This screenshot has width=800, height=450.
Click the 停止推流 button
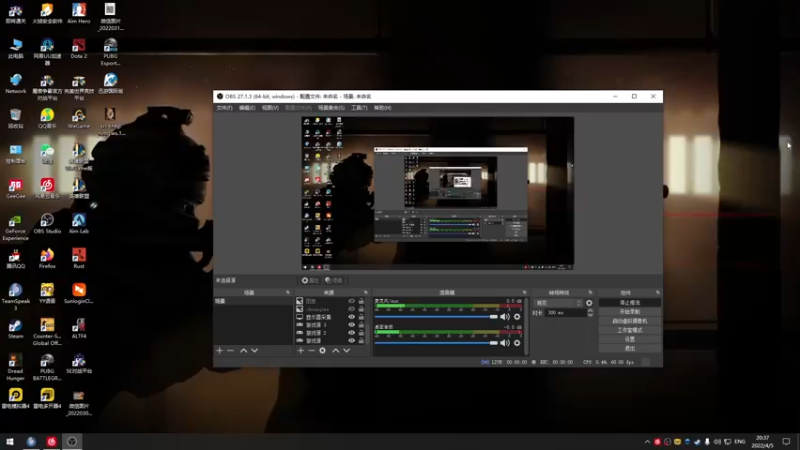click(630, 303)
